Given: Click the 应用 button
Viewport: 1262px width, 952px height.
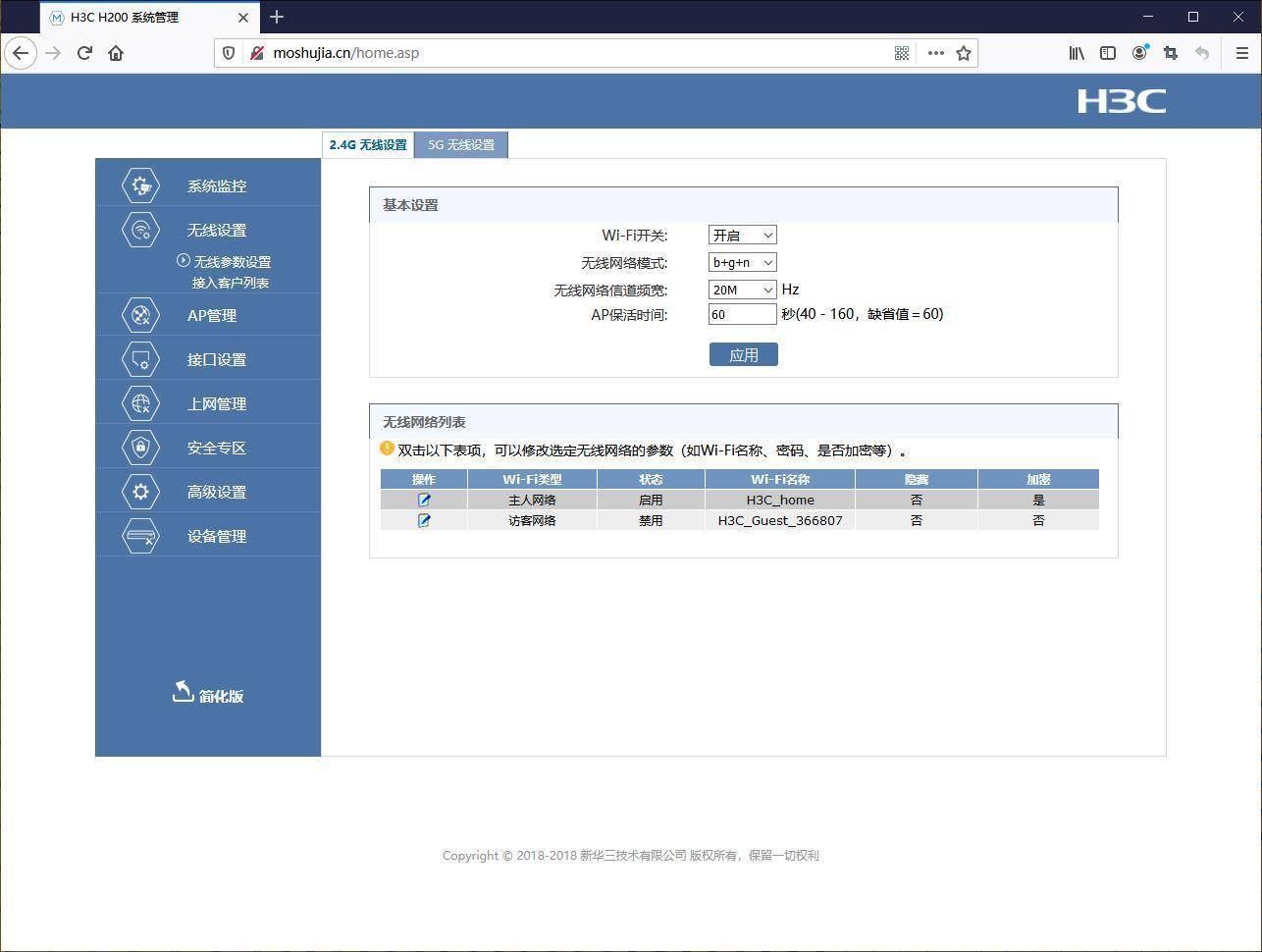Looking at the screenshot, I should 743,354.
